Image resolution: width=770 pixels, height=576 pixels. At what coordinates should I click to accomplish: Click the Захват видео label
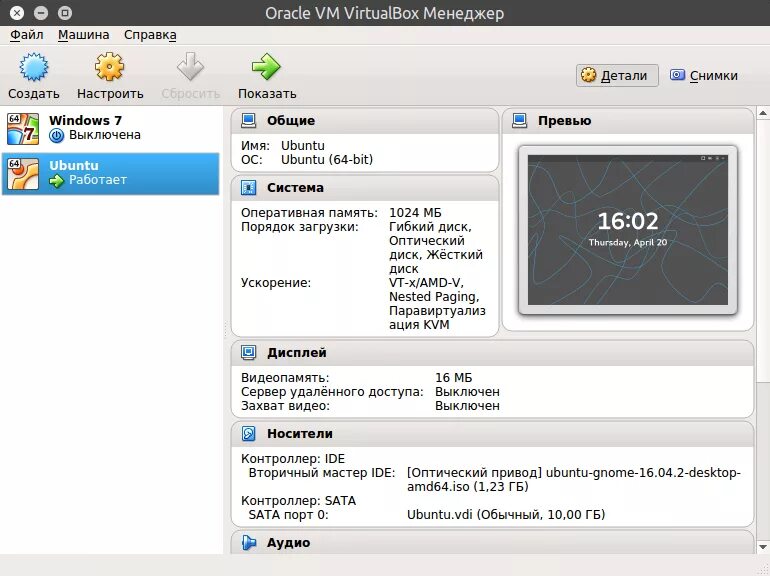point(285,406)
